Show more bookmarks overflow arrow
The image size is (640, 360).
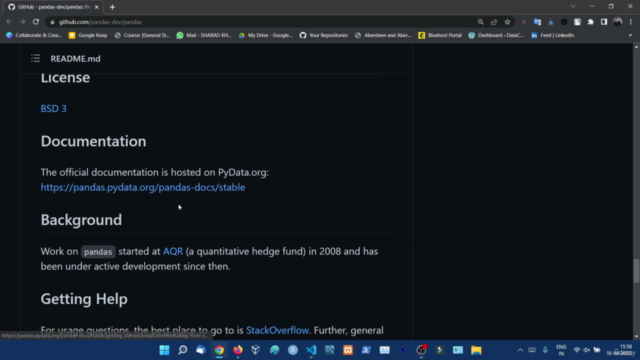click(630, 35)
